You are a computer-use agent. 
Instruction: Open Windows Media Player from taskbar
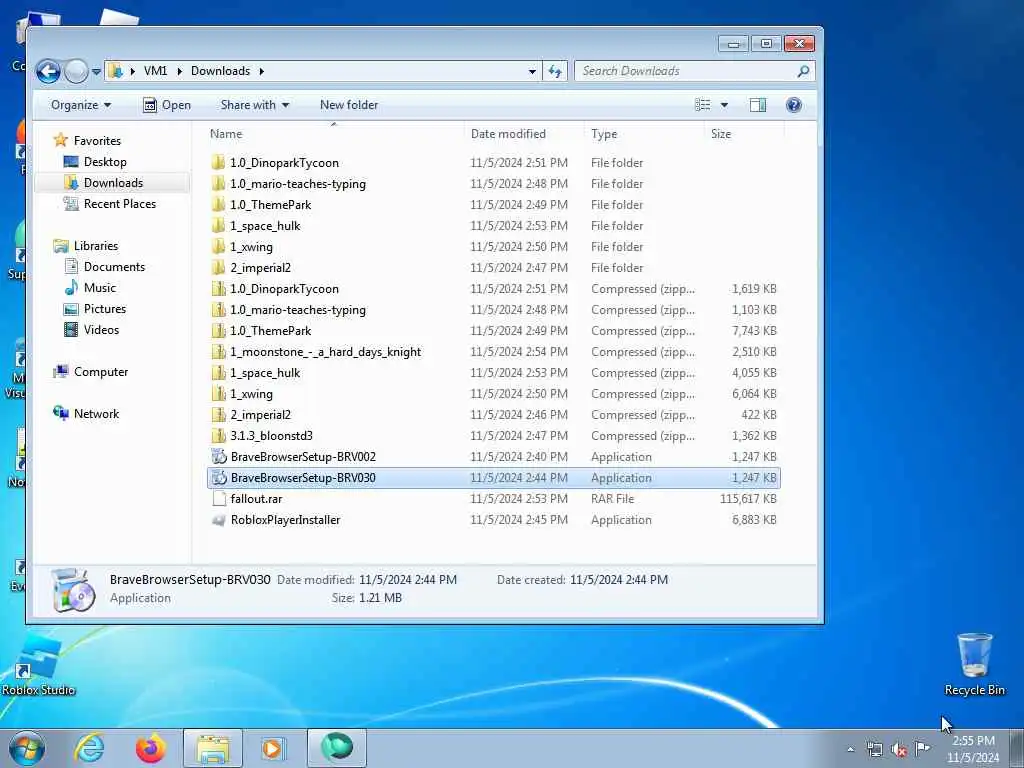272,748
